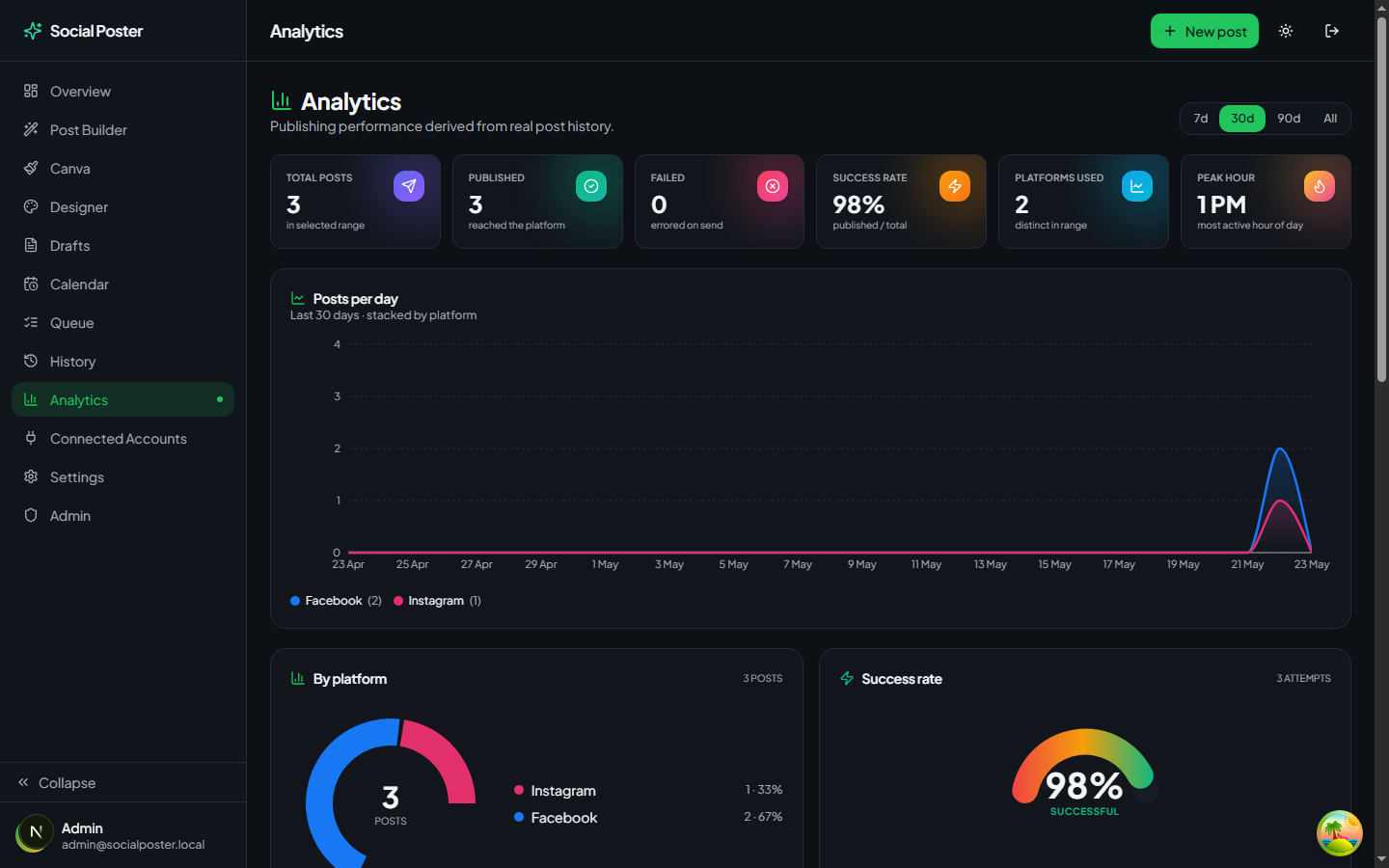Click admin@socialposter.local email text
Image resolution: width=1389 pixels, height=868 pixels.
click(x=133, y=845)
